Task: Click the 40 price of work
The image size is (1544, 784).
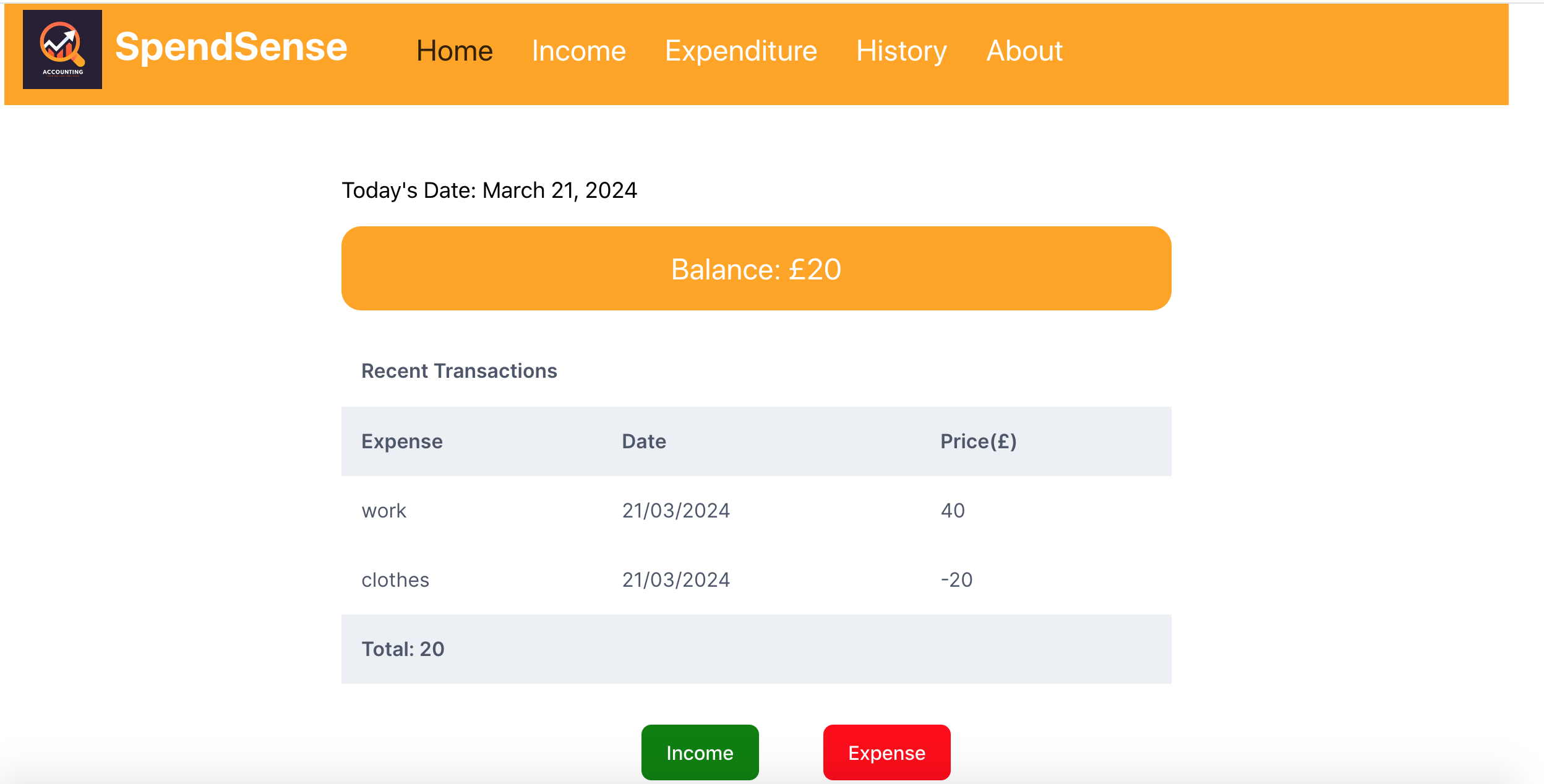Action: point(952,511)
